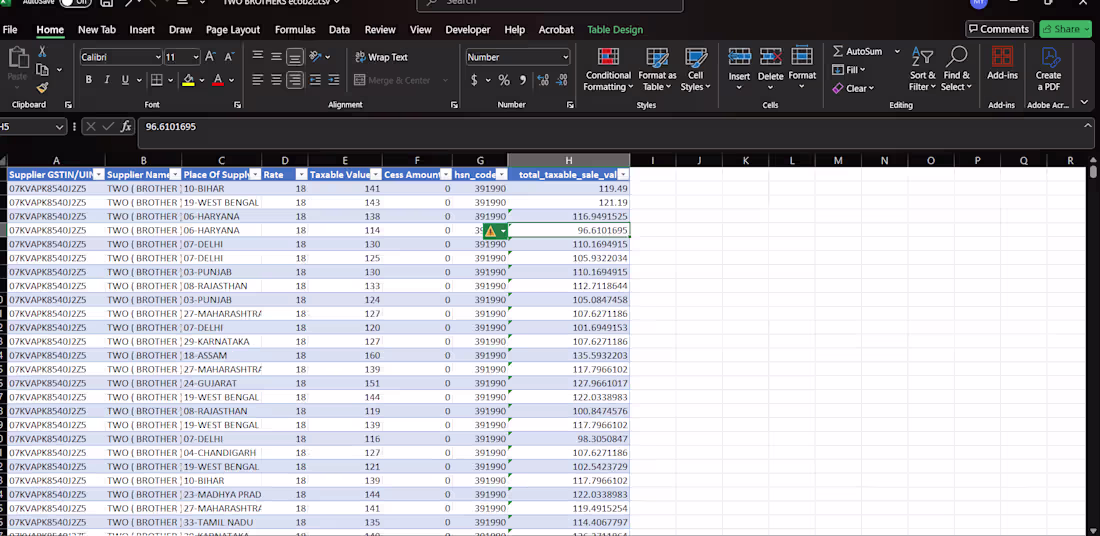Open Format as Table gallery
This screenshot has height=536, width=1100.
(x=657, y=69)
